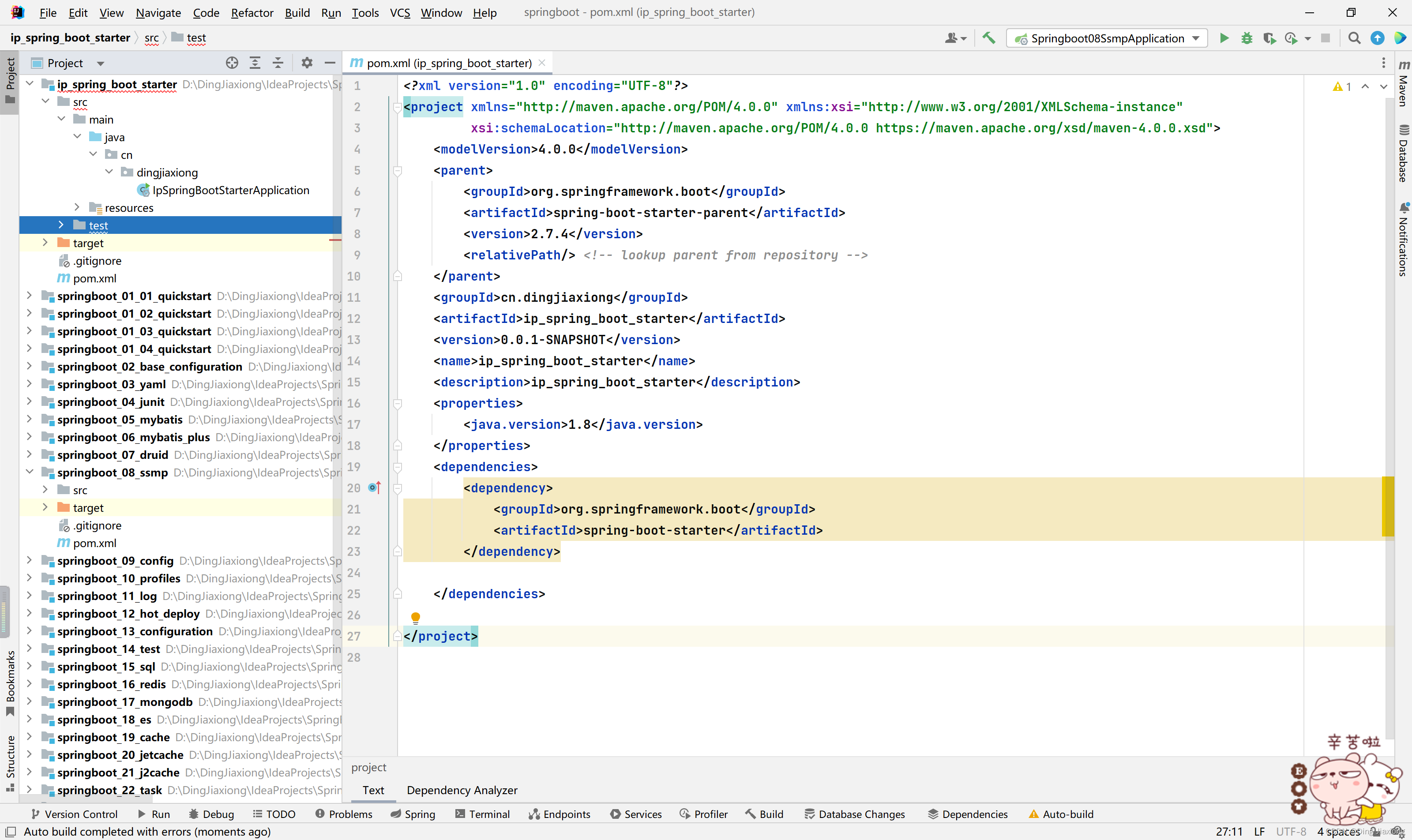Switch to Dependency Analyzer tab
The image size is (1412, 840).
tap(462, 790)
